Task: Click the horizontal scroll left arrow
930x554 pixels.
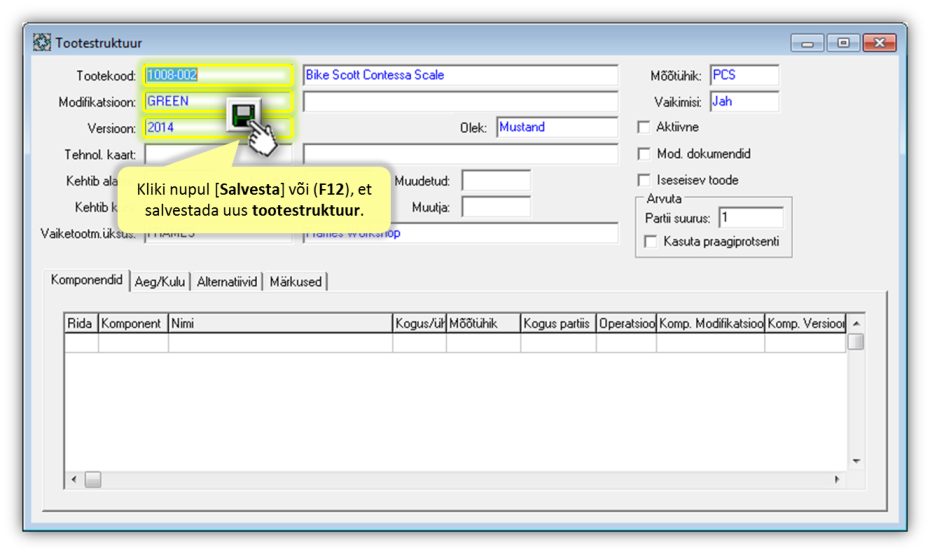Action: coord(74,479)
